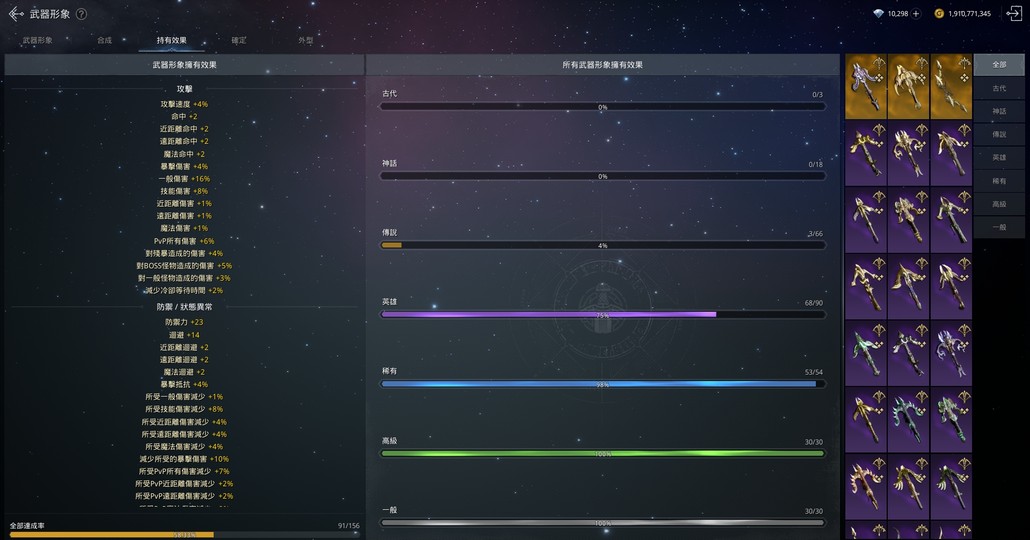Open the 外型 tab
This screenshot has height=540, width=1030.
pos(306,40)
